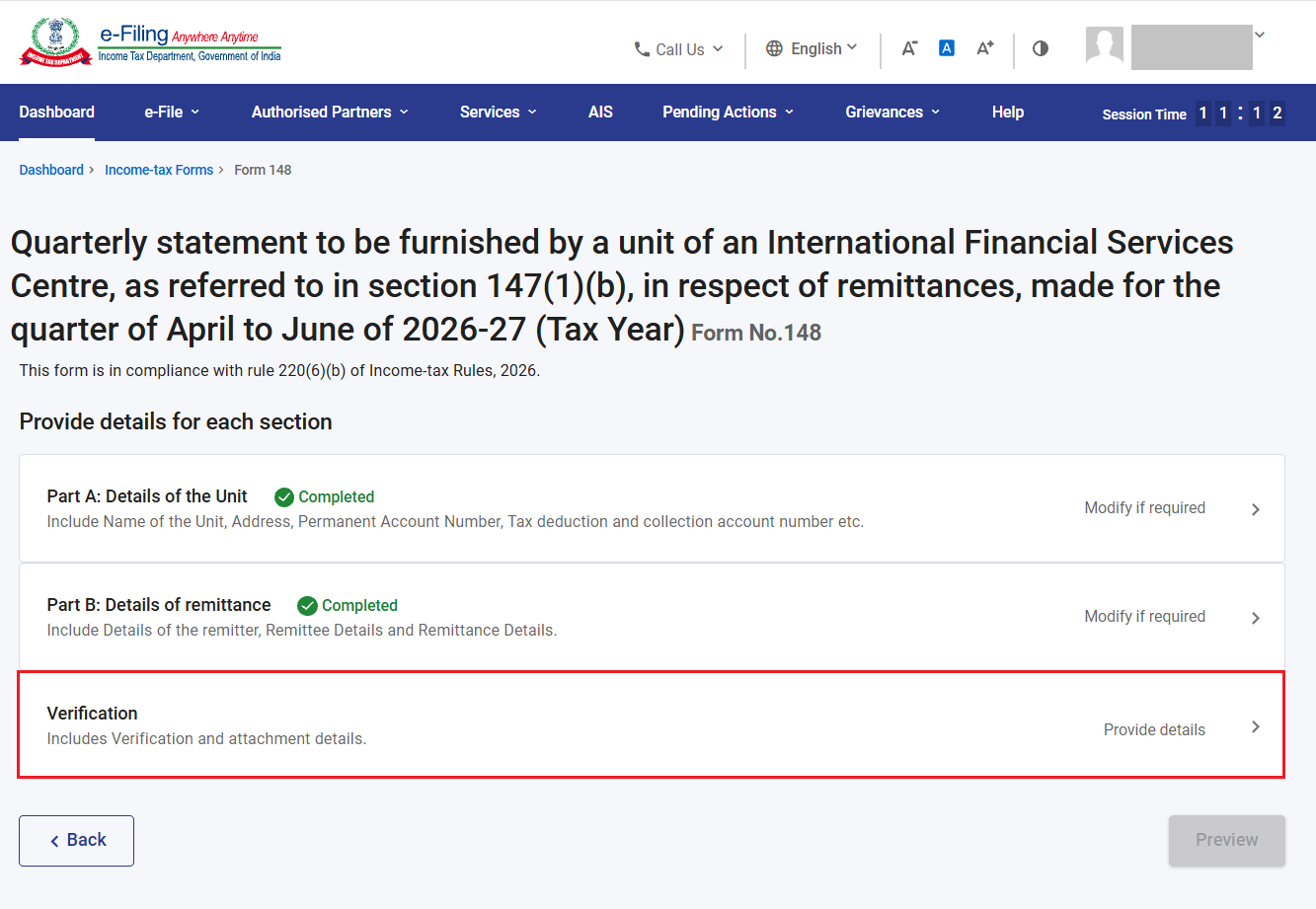The image size is (1316, 909).
Task: Click the green Completed check icon for Part B
Action: coord(307,606)
